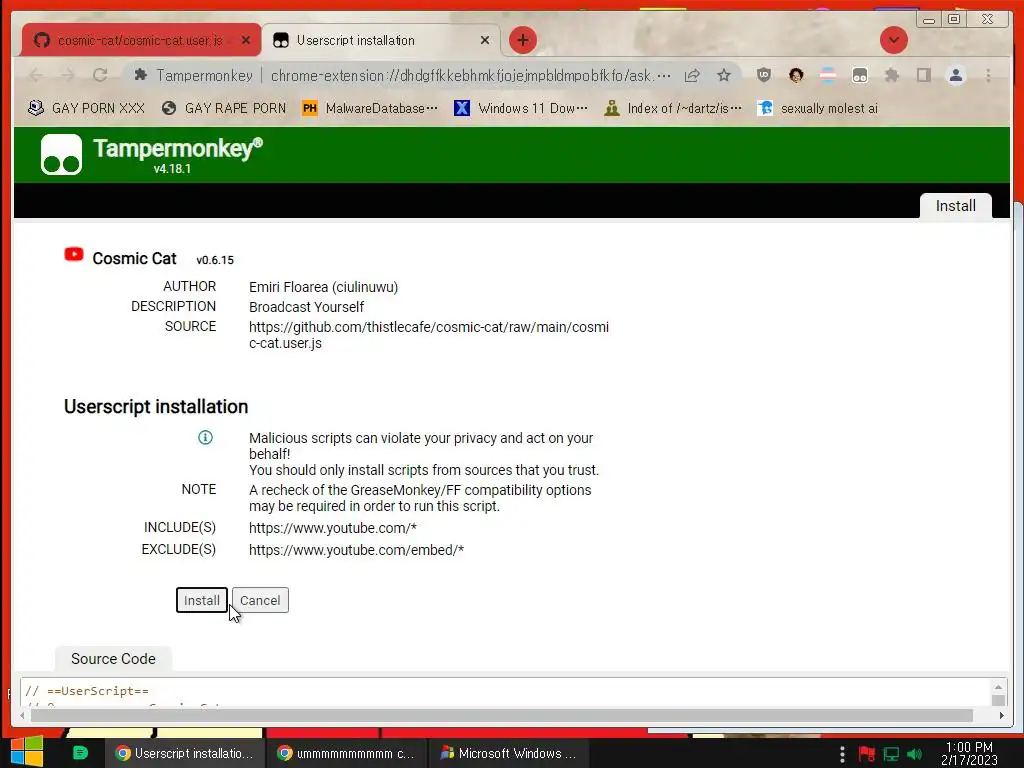Cancel the userscript installation
1024x768 pixels.
tap(260, 600)
